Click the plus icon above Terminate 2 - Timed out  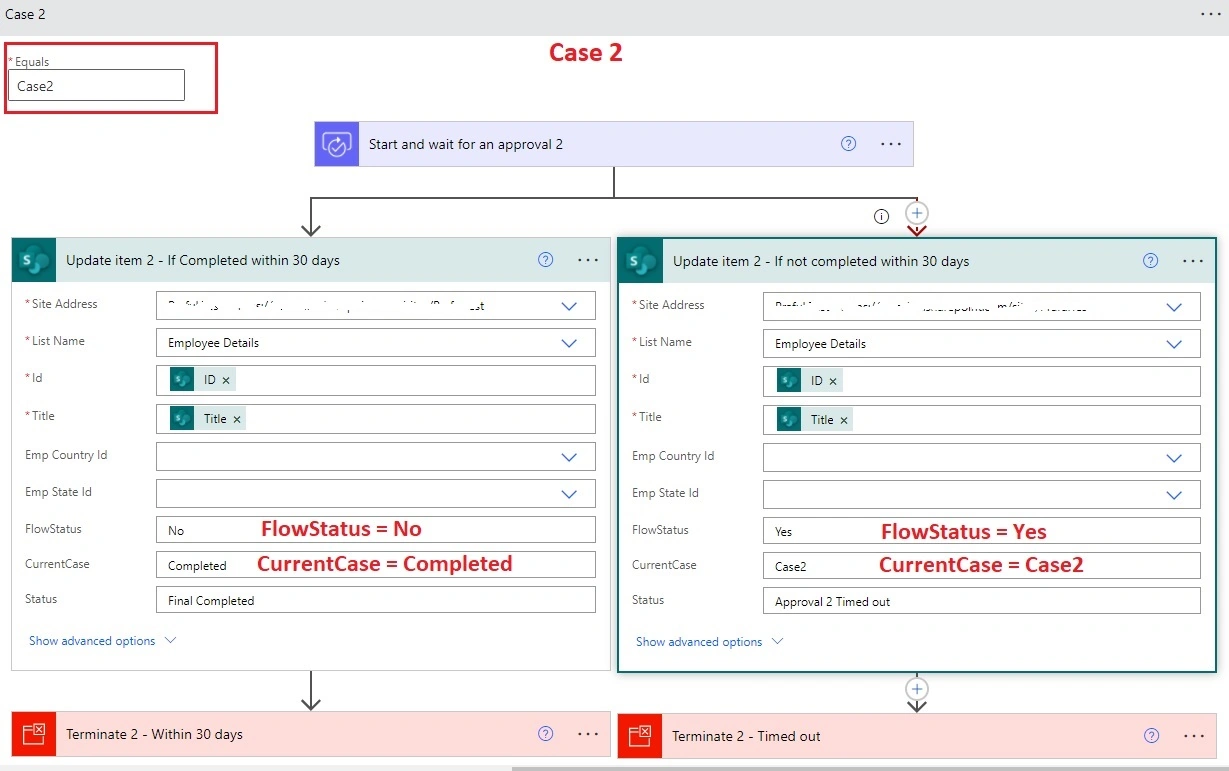coord(917,689)
